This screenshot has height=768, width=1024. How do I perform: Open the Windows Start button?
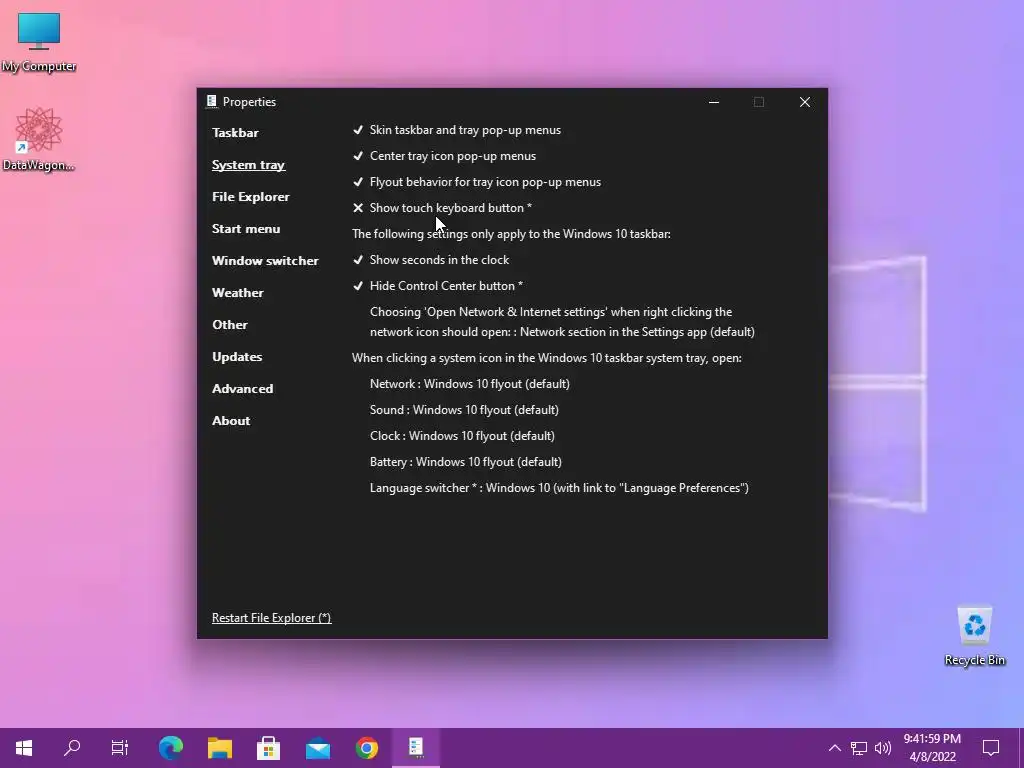pyautogui.click(x=24, y=748)
